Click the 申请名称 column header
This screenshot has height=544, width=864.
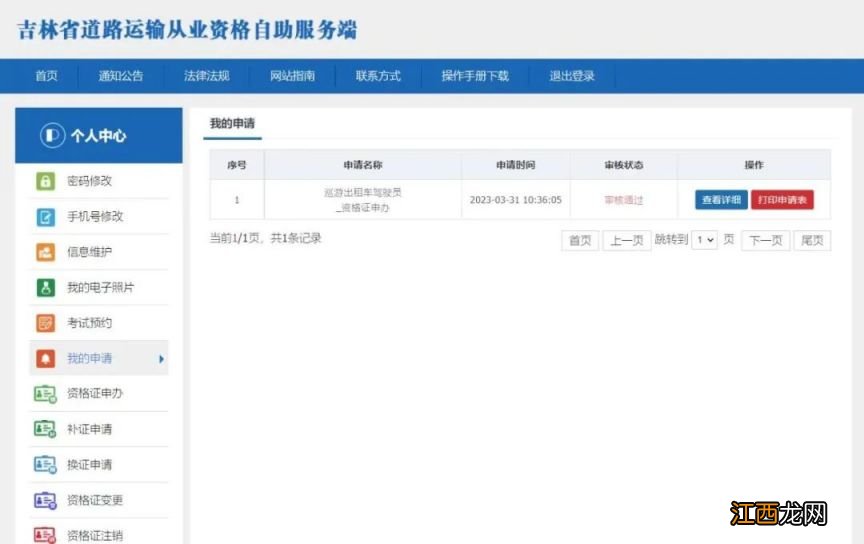coord(363,165)
